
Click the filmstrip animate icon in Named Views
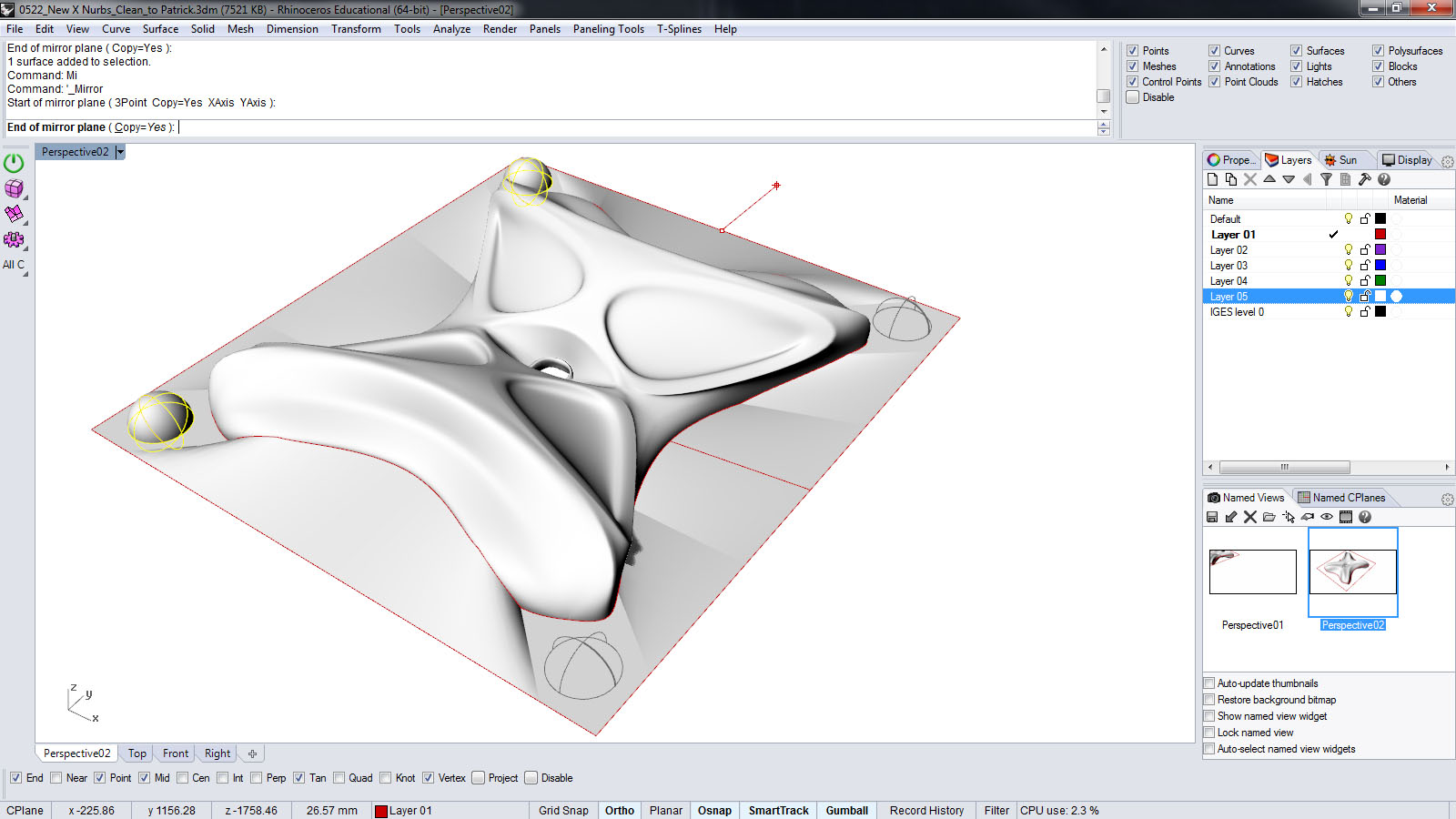1346,517
